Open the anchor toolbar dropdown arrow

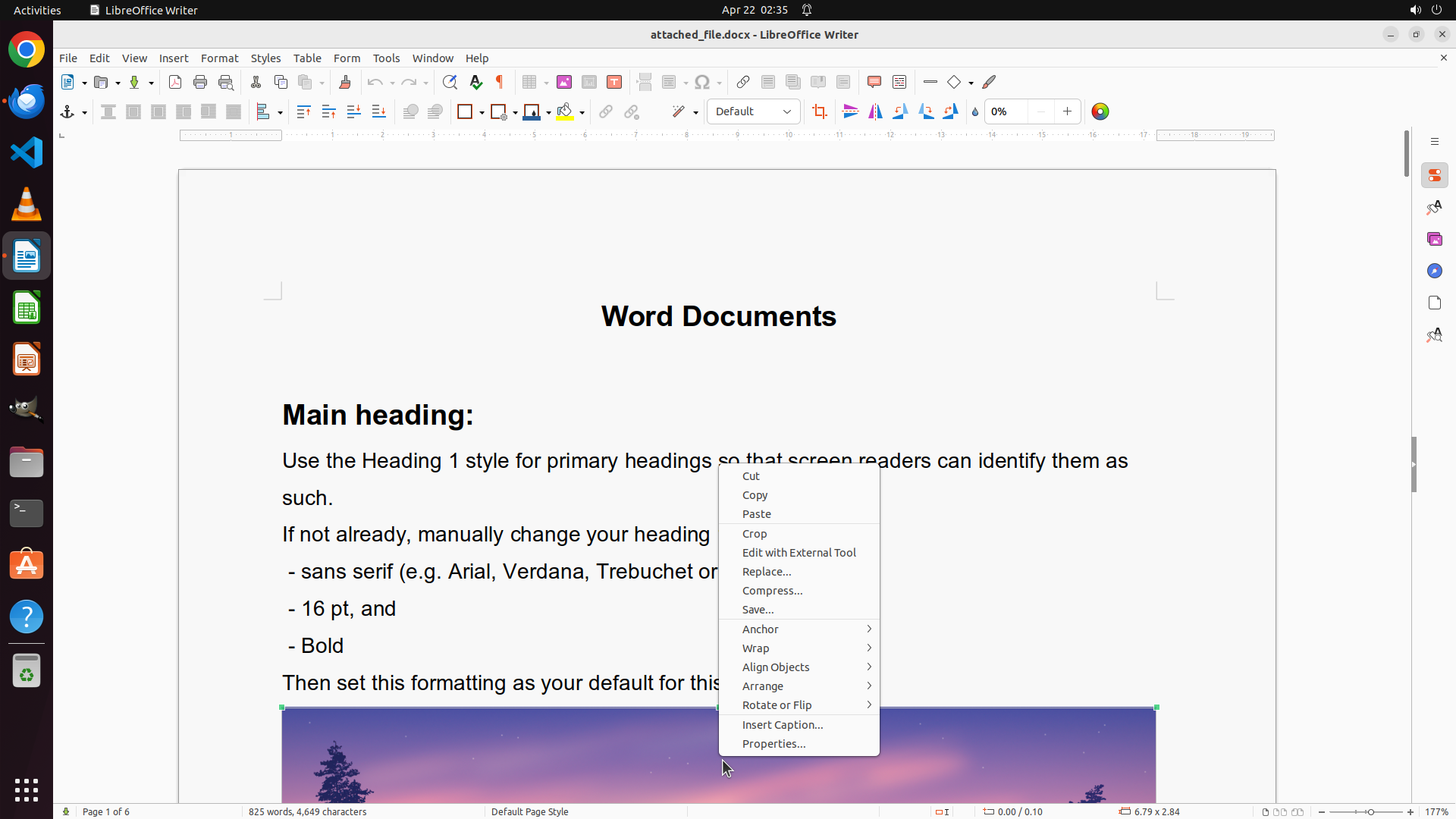pos(84,113)
